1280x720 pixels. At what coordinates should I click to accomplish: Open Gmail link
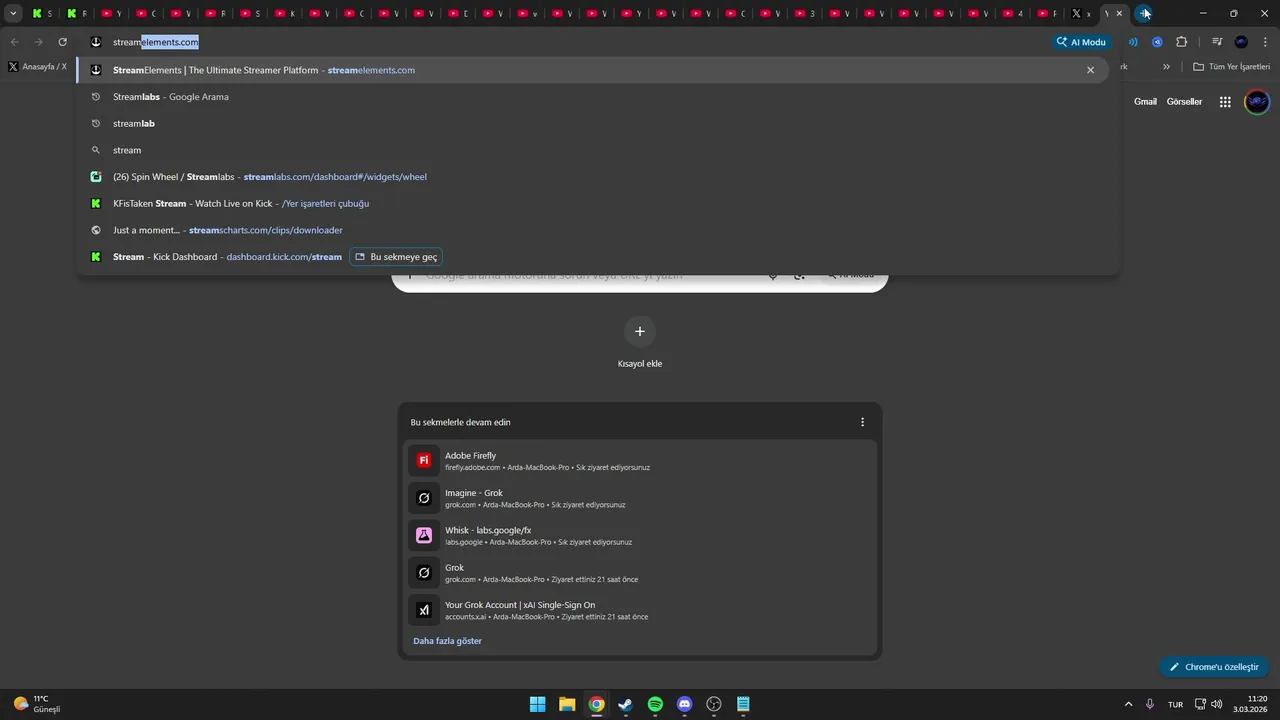pos(1145,101)
